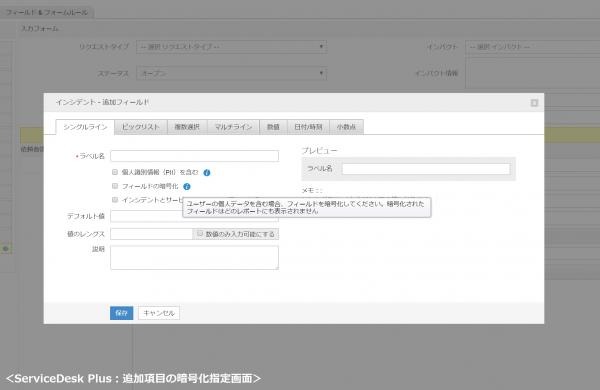This screenshot has height=390, width=600.
Task: Select the 日付/時刻 tab
Action: 308,127
